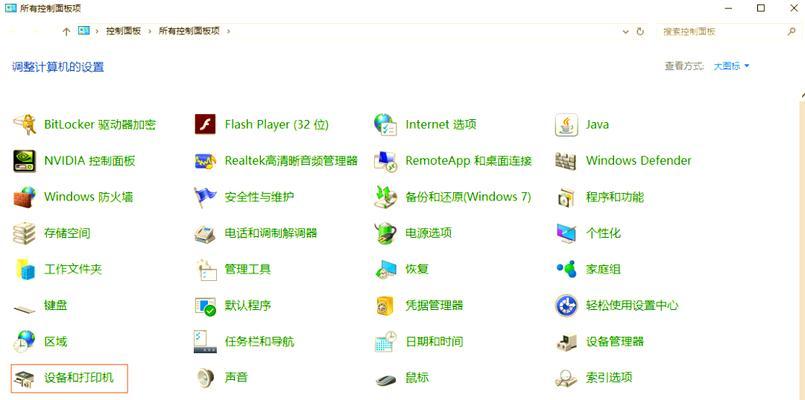Click the 程序和功能 label text
The width and height of the screenshot is (805, 400).
[615, 197]
